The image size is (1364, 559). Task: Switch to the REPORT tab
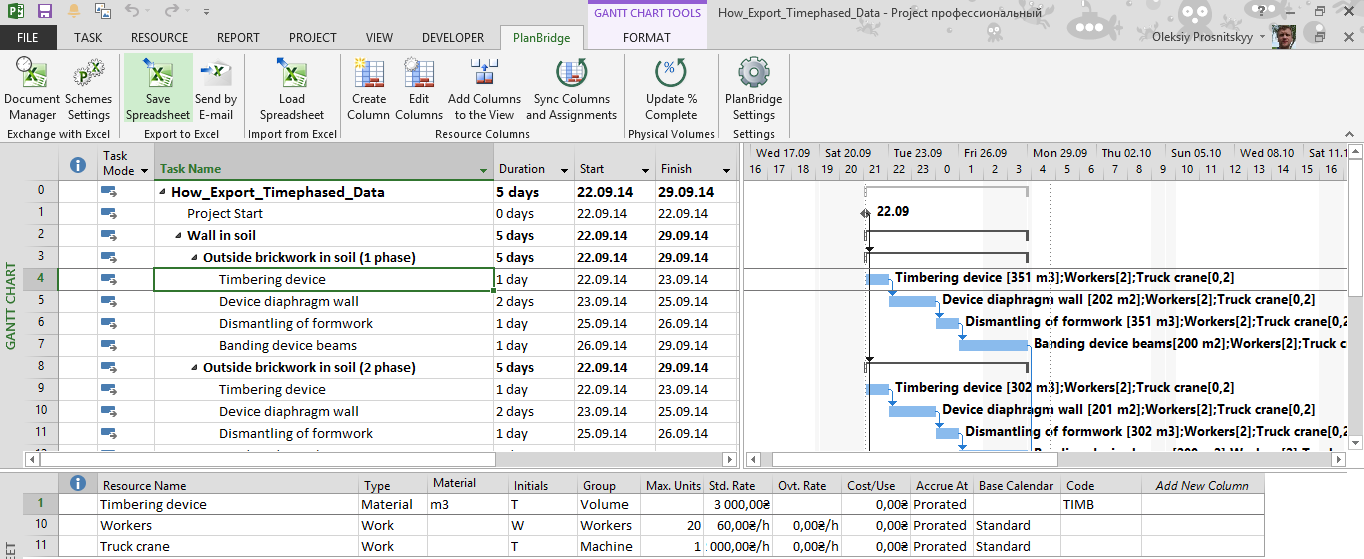coord(238,38)
